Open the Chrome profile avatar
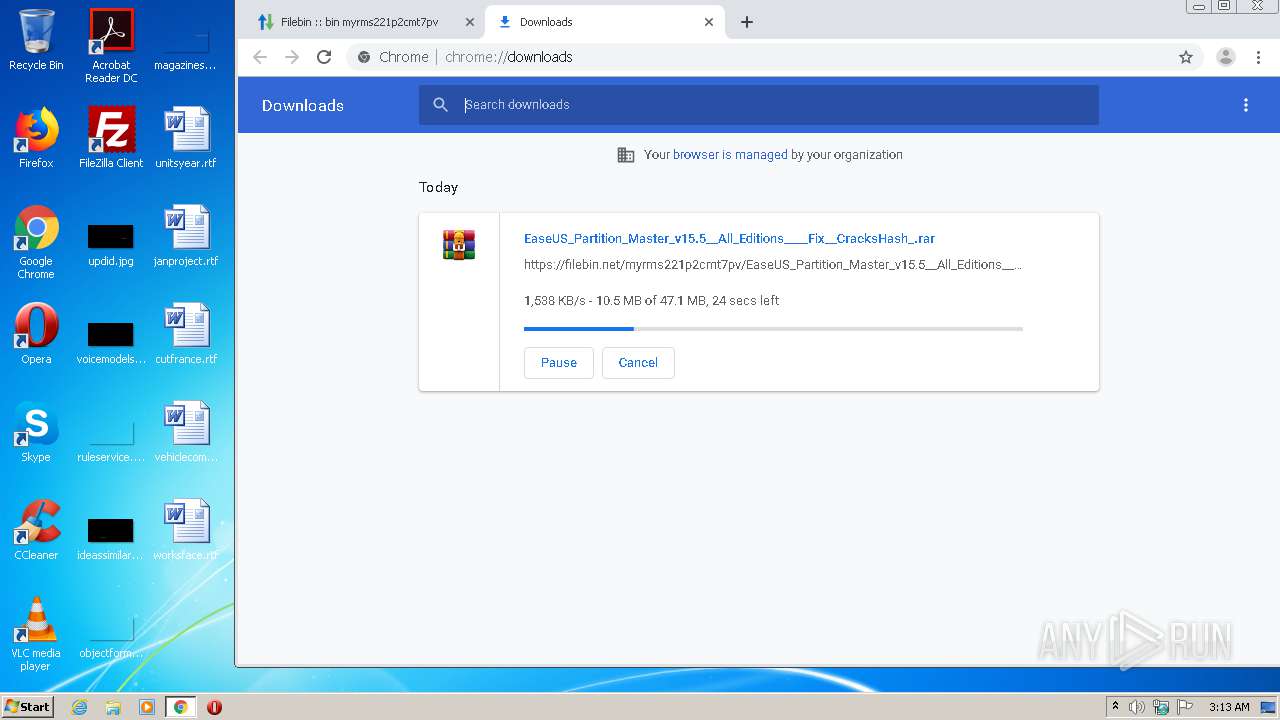The height and width of the screenshot is (720, 1280). click(x=1225, y=57)
